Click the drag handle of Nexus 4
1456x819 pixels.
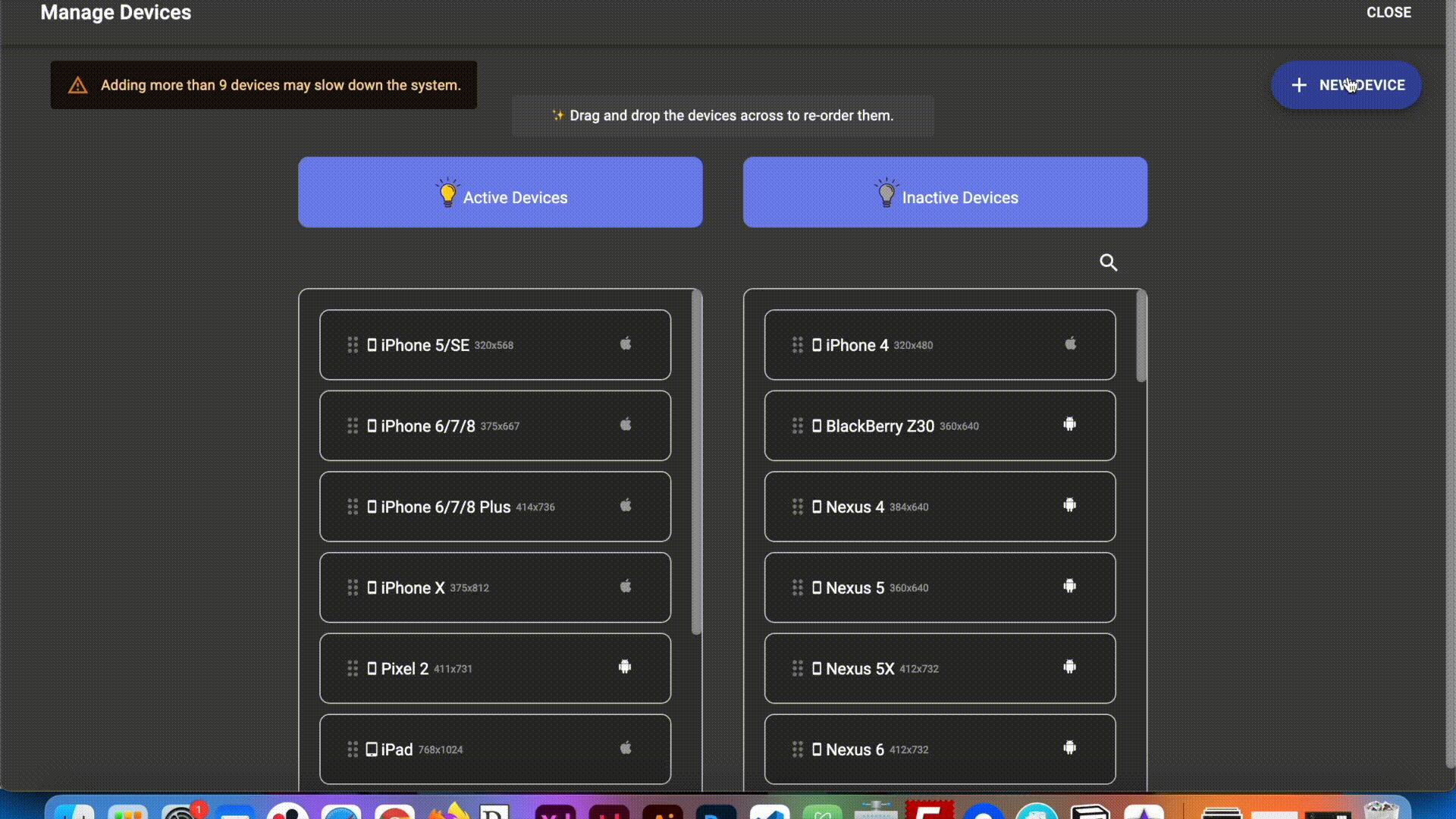point(797,507)
